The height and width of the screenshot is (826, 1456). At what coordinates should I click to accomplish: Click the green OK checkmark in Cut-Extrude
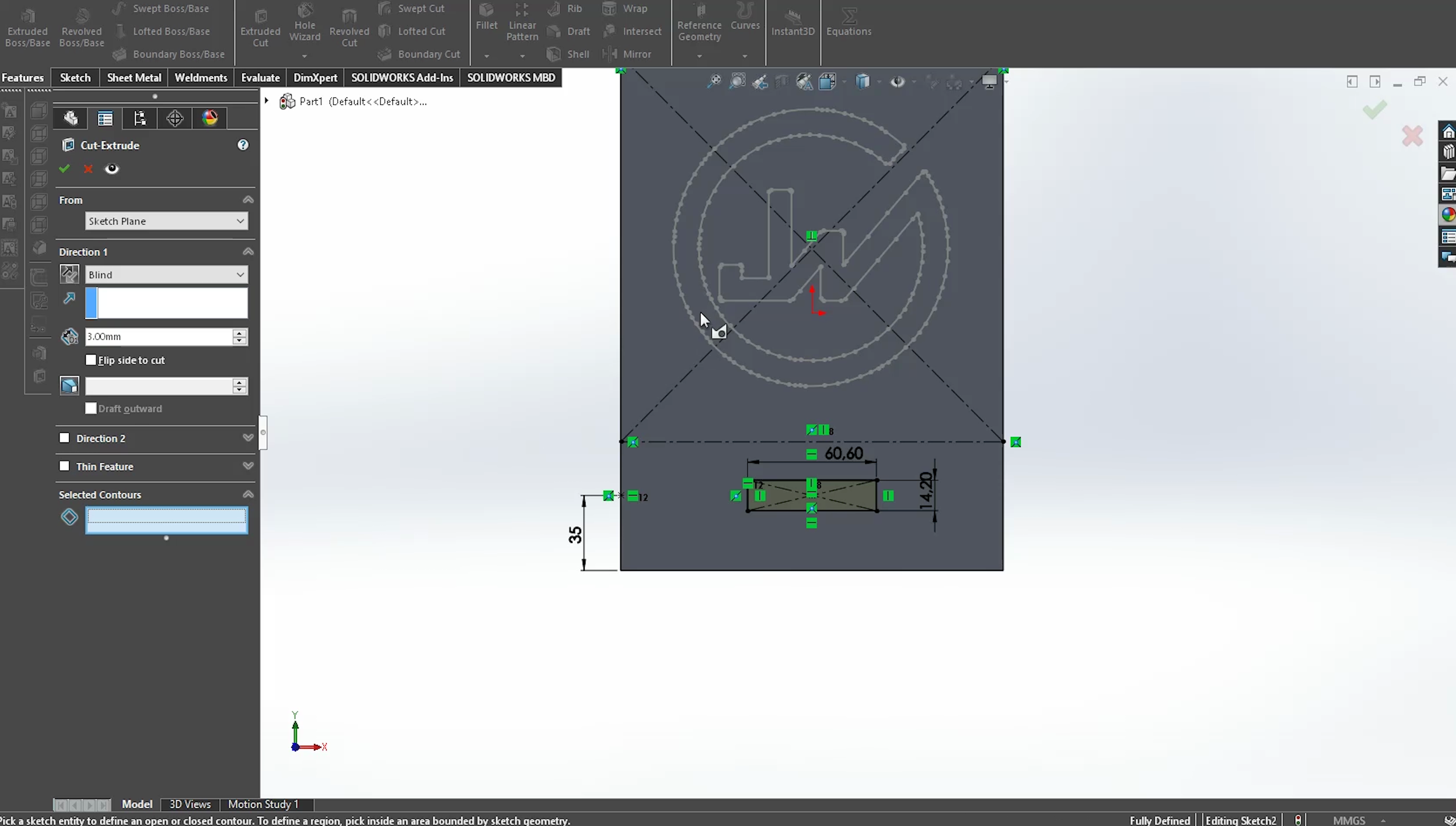(64, 168)
